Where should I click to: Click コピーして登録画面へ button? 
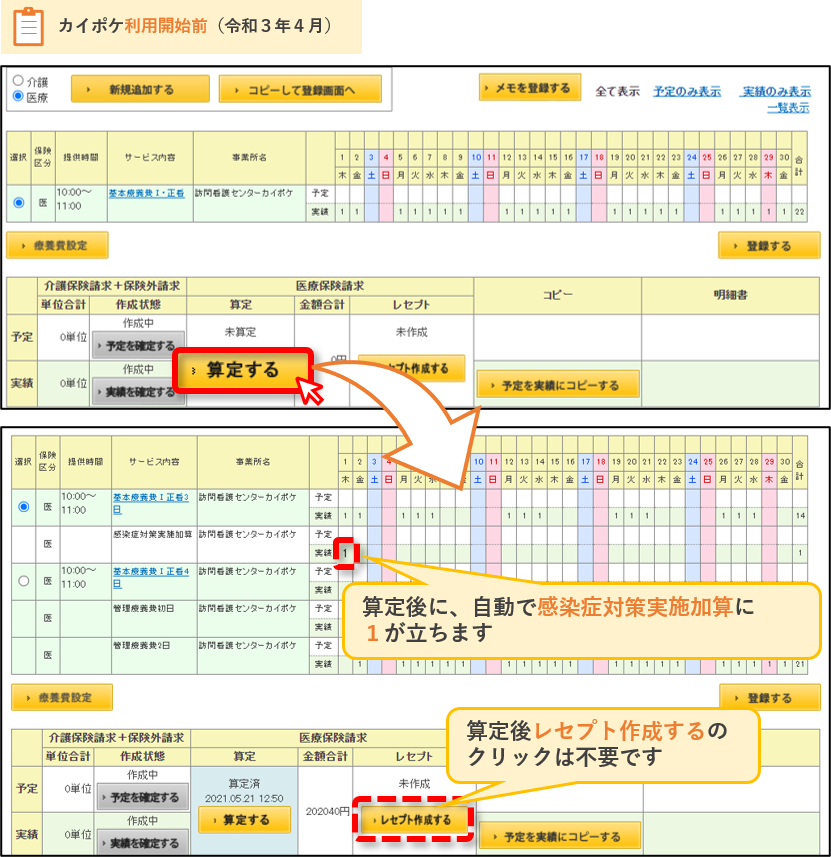coord(300,89)
